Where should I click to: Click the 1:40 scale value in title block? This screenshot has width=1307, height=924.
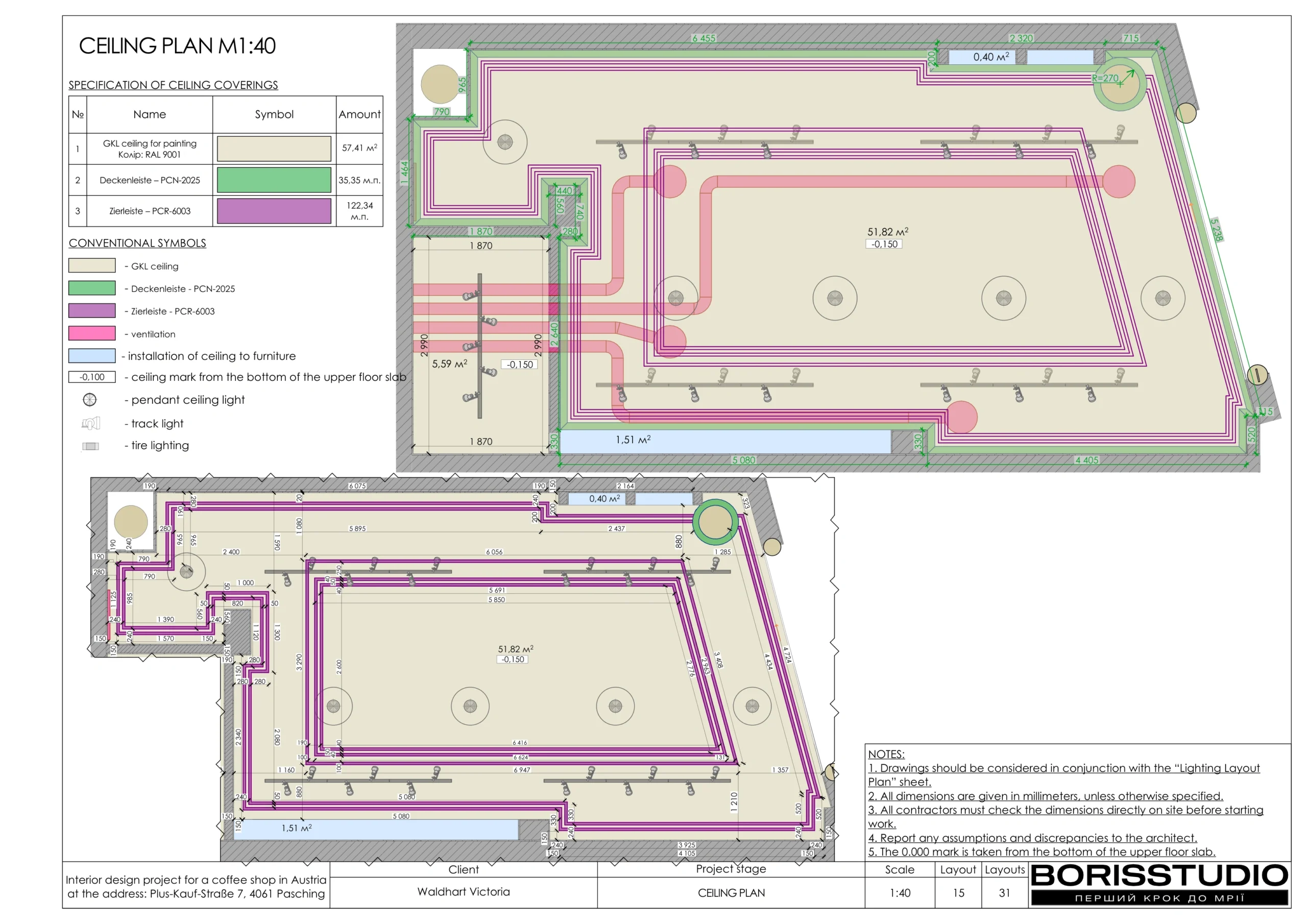900,893
